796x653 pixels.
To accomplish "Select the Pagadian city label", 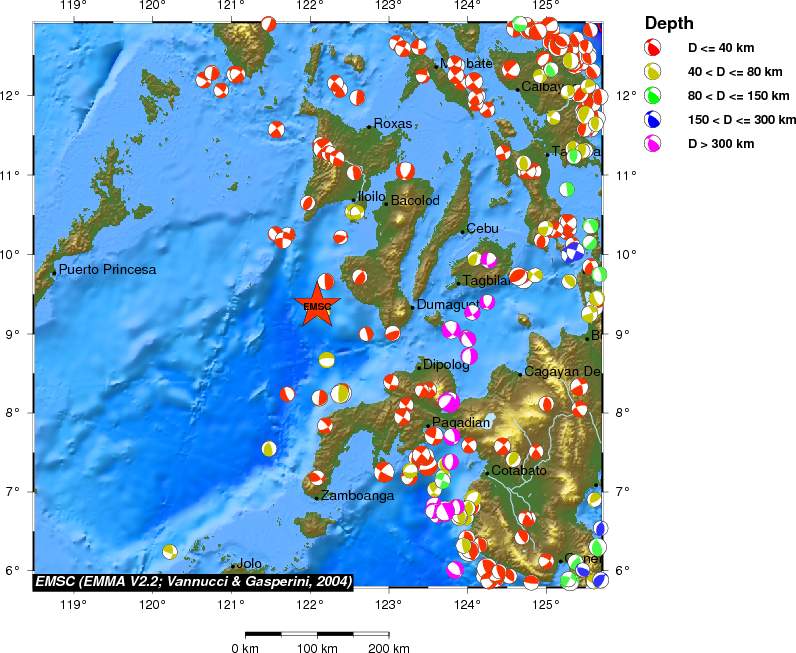I will pyautogui.click(x=461, y=424).
